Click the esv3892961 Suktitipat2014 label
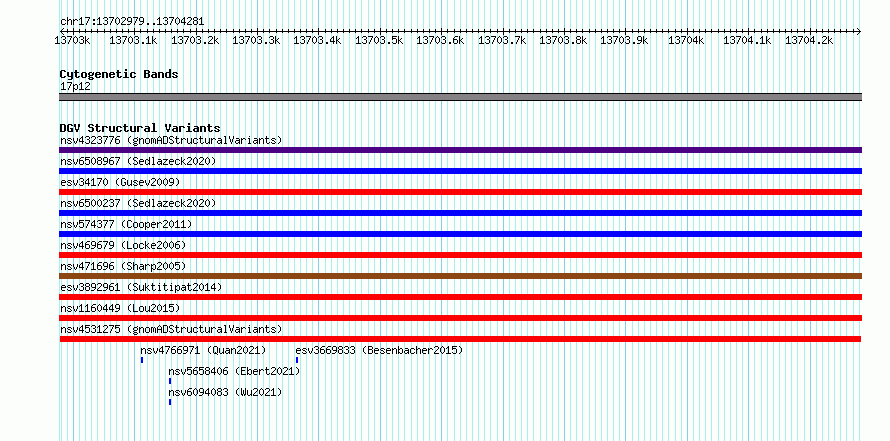 click(141, 287)
